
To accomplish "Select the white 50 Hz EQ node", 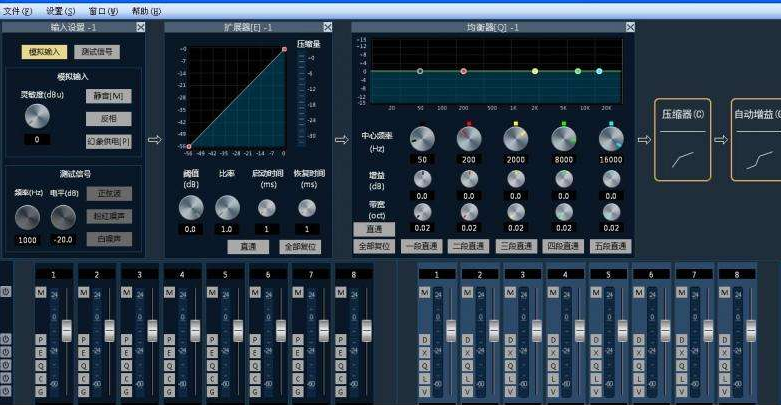I will tap(420, 71).
